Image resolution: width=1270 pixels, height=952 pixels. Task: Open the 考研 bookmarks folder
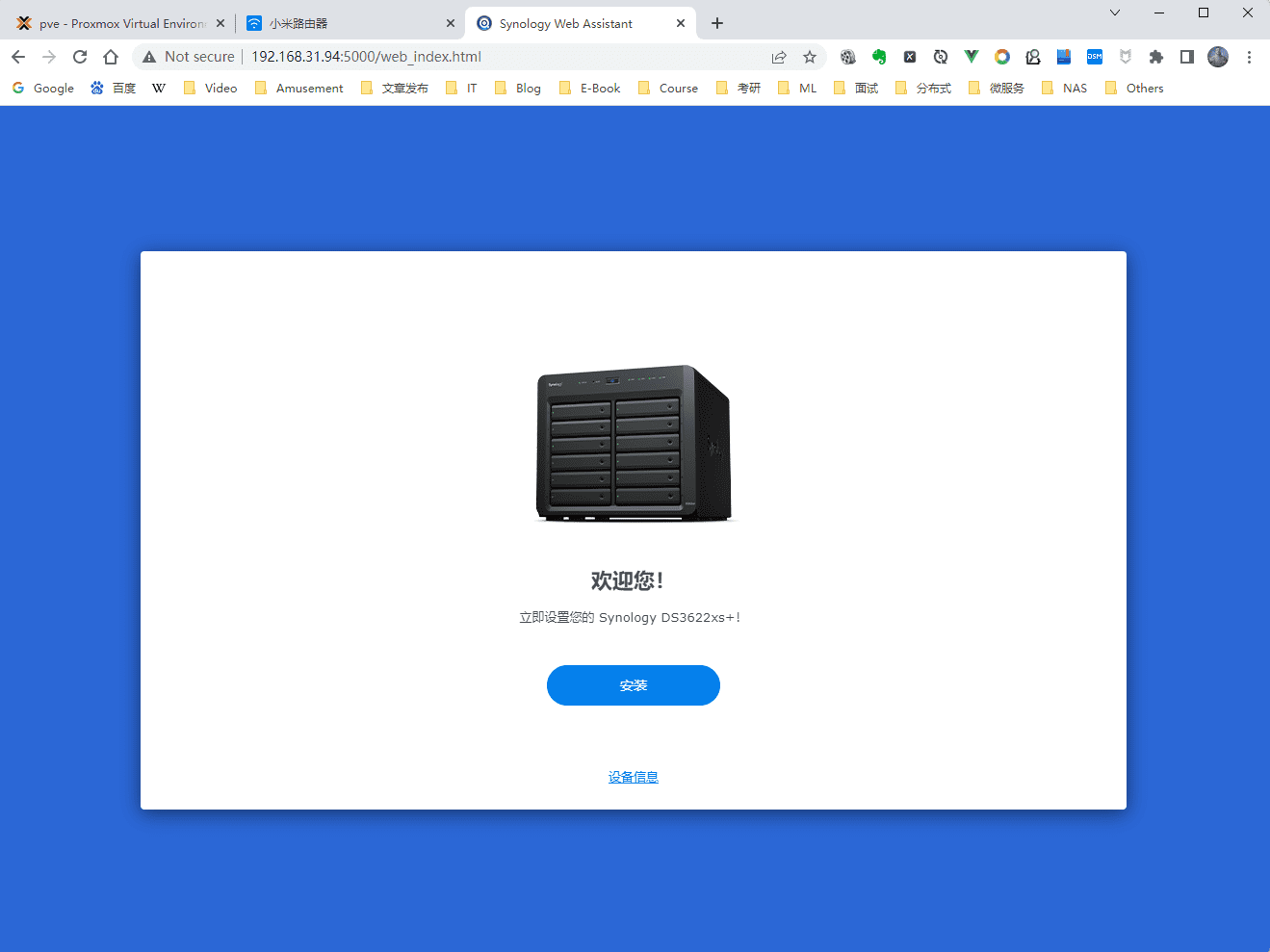tap(739, 88)
